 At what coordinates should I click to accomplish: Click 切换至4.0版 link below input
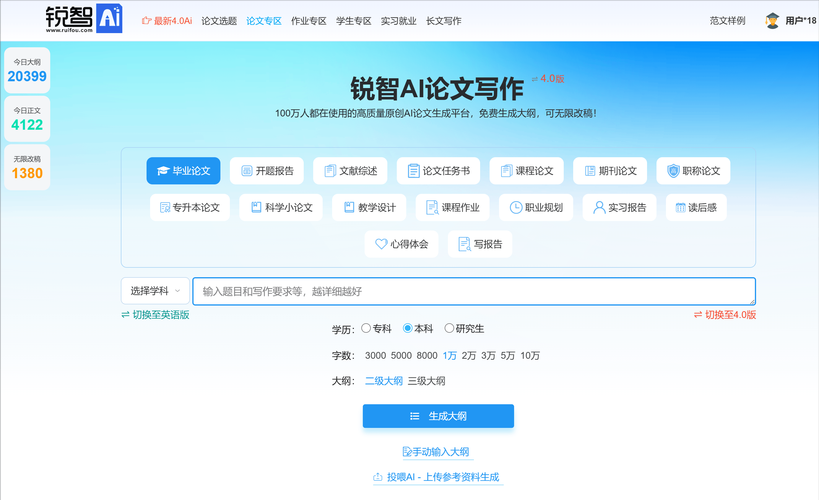pos(725,315)
